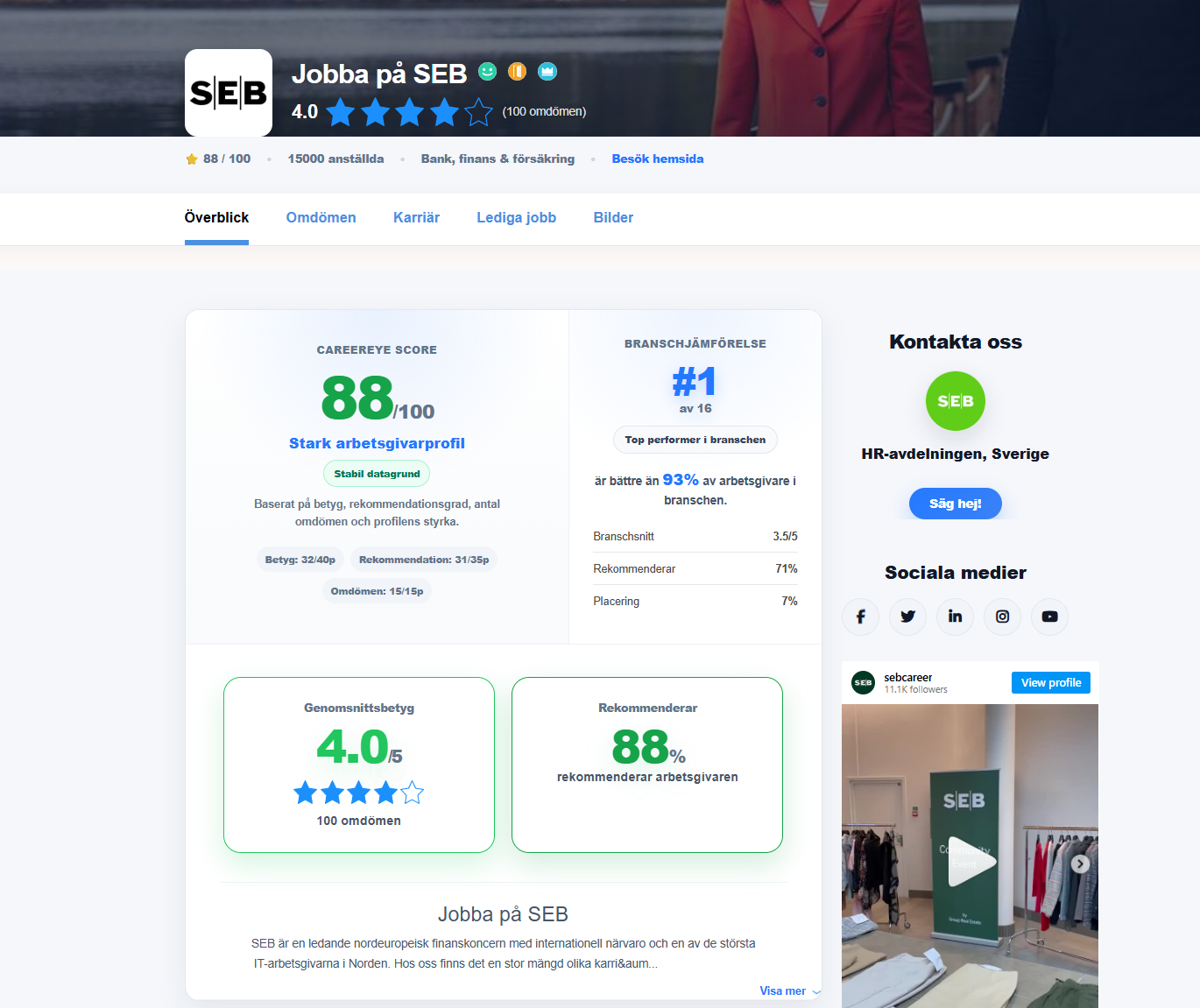Expand description with Visa mer
The width and height of the screenshot is (1200, 1008).
pyautogui.click(x=790, y=991)
